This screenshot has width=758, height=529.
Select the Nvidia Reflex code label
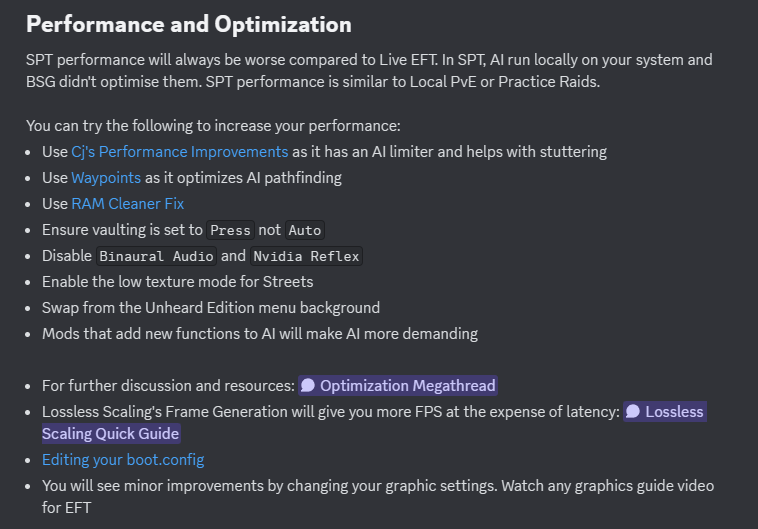point(306,256)
